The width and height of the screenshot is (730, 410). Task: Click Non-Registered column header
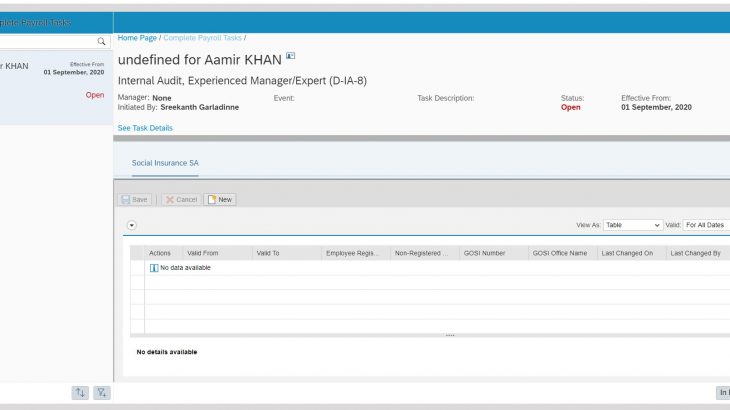point(424,253)
